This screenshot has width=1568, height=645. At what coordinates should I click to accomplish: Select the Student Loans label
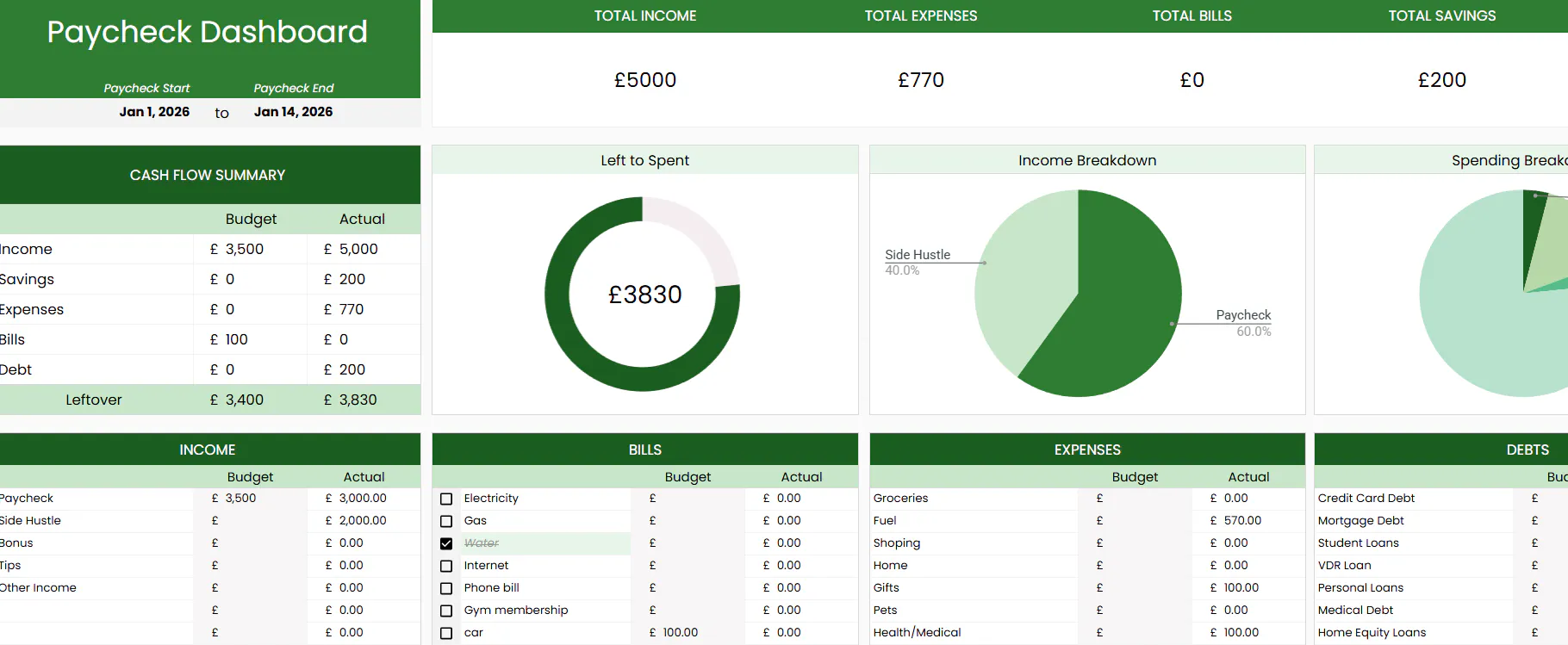[x=1359, y=543]
